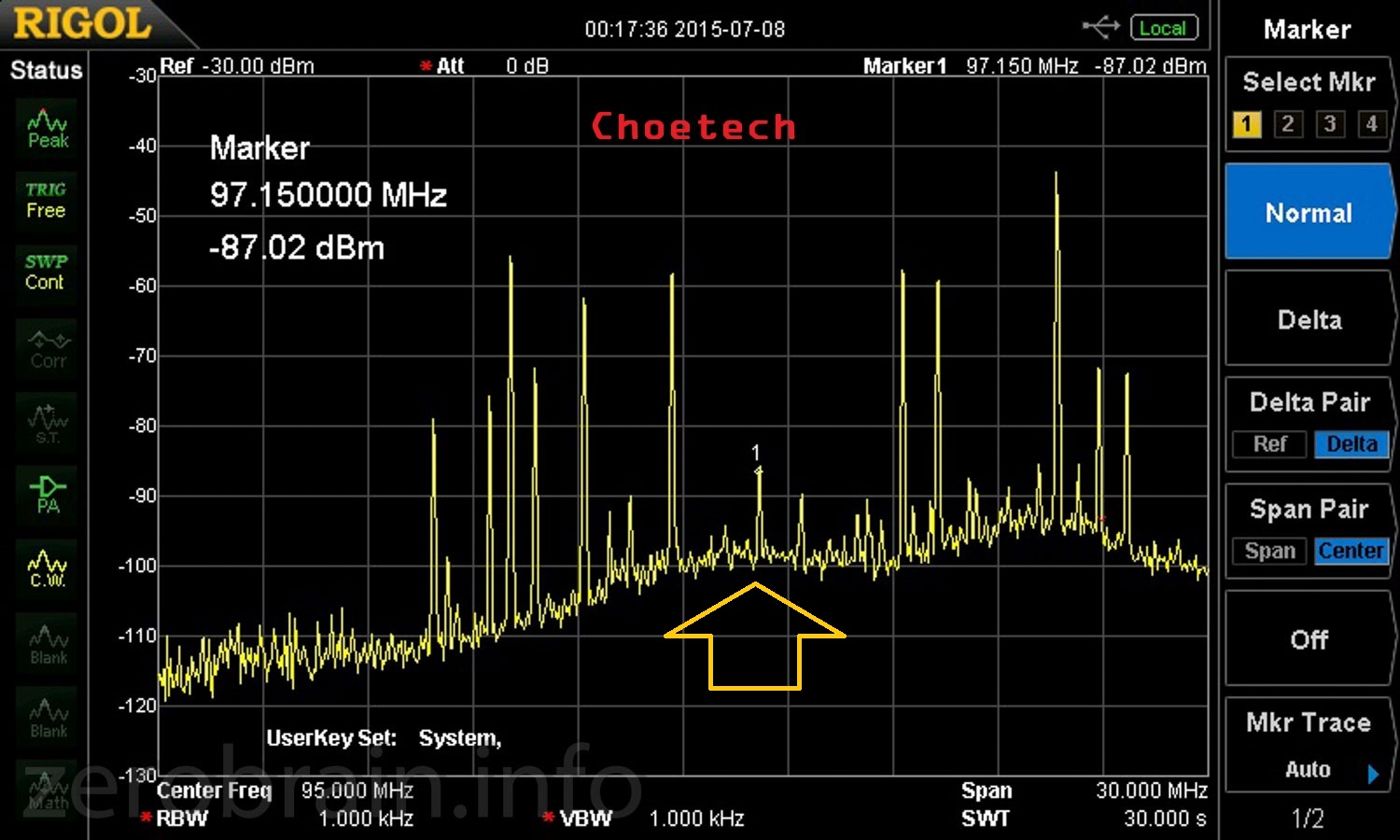This screenshot has width=1400, height=840.
Task: Select marker number 3
Action: point(1330,124)
